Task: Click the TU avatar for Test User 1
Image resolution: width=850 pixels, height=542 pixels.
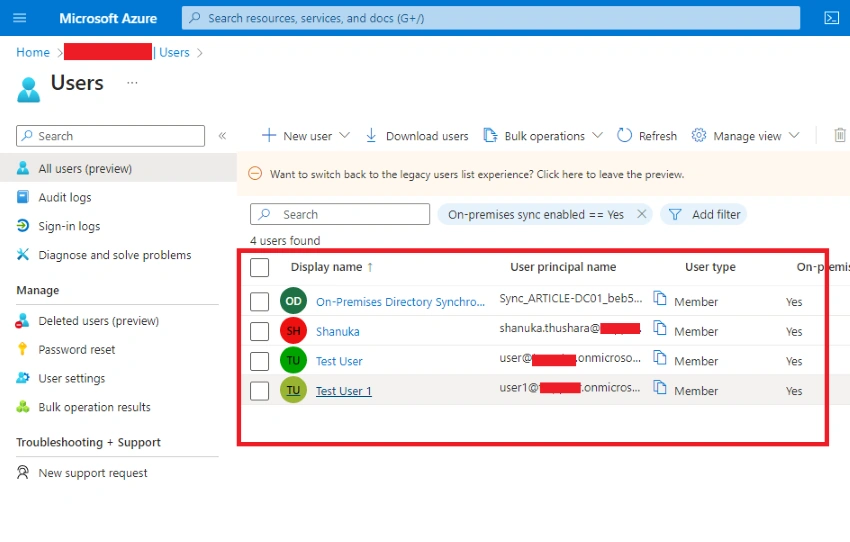Action: tap(293, 390)
